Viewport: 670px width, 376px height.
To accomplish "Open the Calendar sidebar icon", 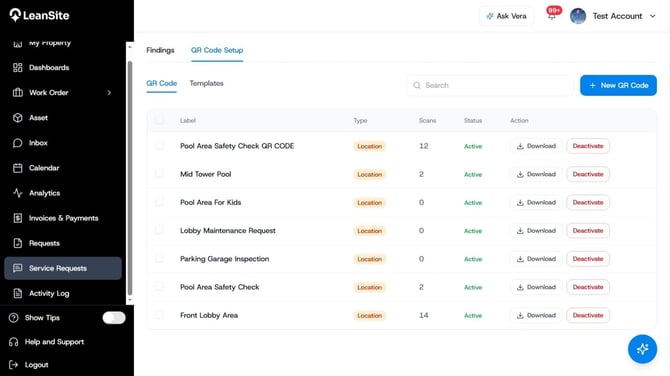I will (x=18, y=168).
